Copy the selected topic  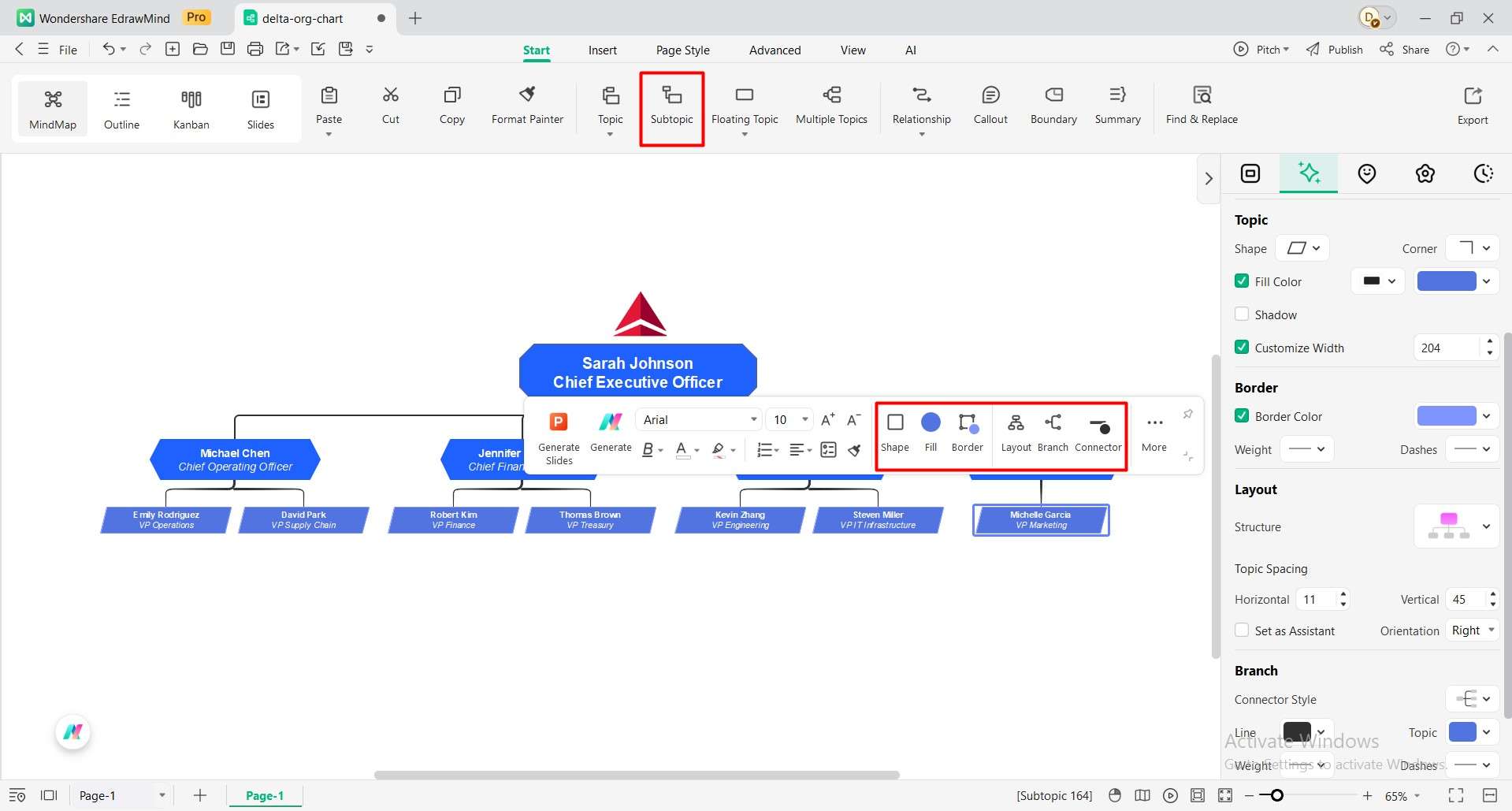click(452, 106)
